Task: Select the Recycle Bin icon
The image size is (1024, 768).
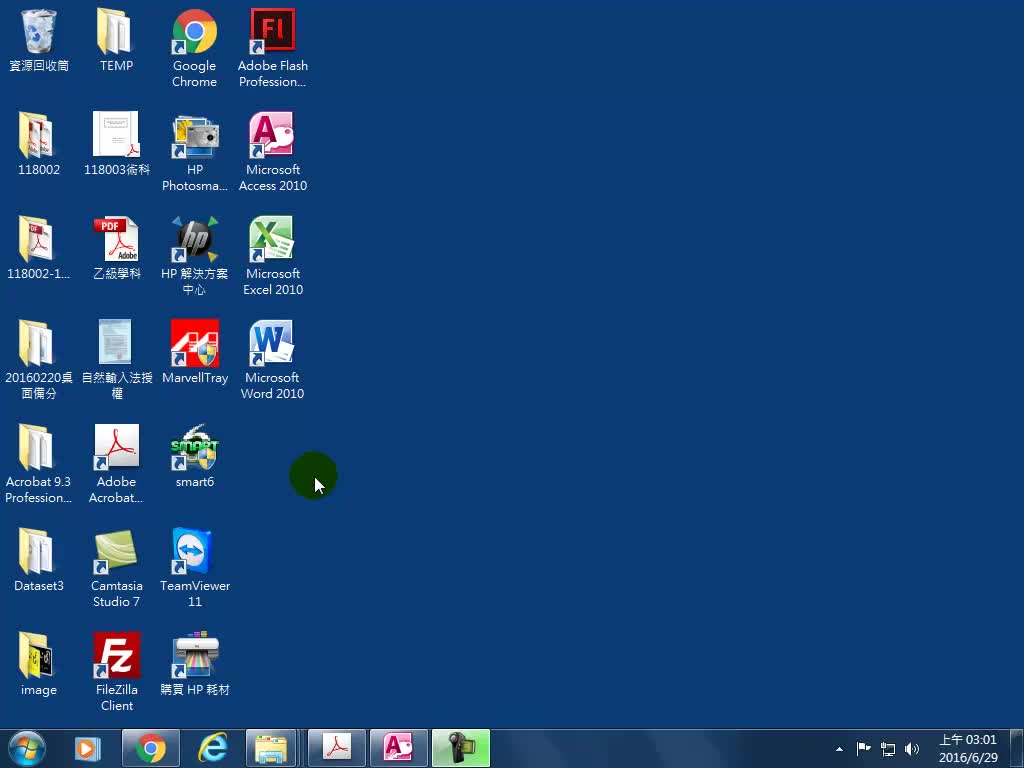Action: tap(39, 33)
